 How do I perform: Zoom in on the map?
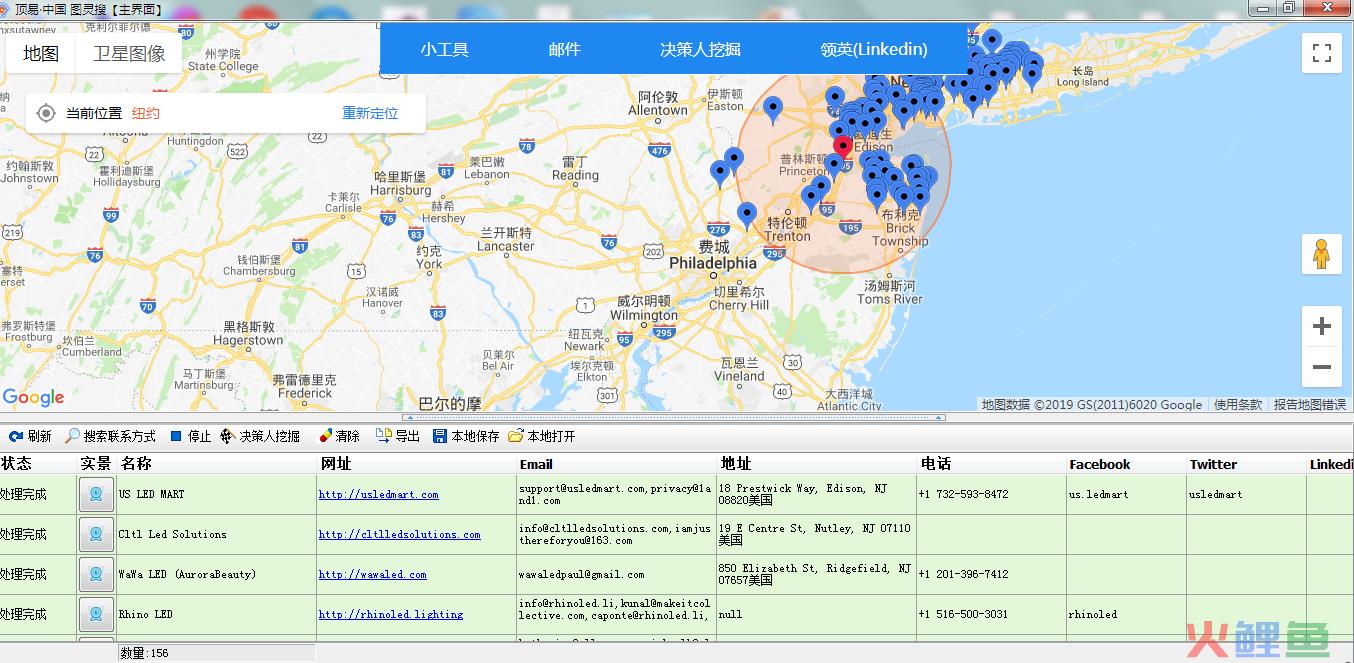[x=1321, y=326]
